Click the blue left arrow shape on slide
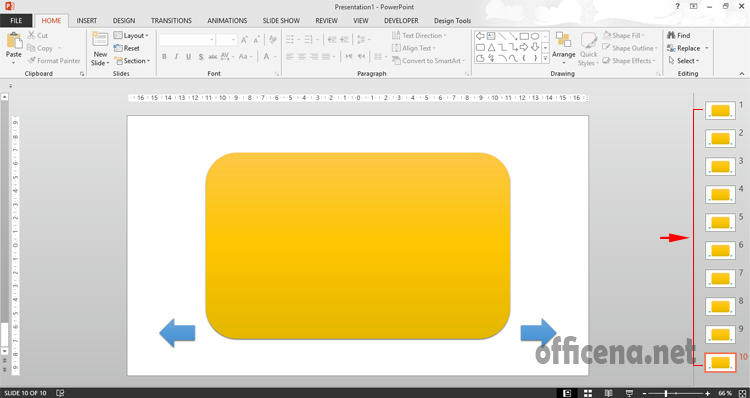The width and height of the screenshot is (750, 398). coord(177,332)
